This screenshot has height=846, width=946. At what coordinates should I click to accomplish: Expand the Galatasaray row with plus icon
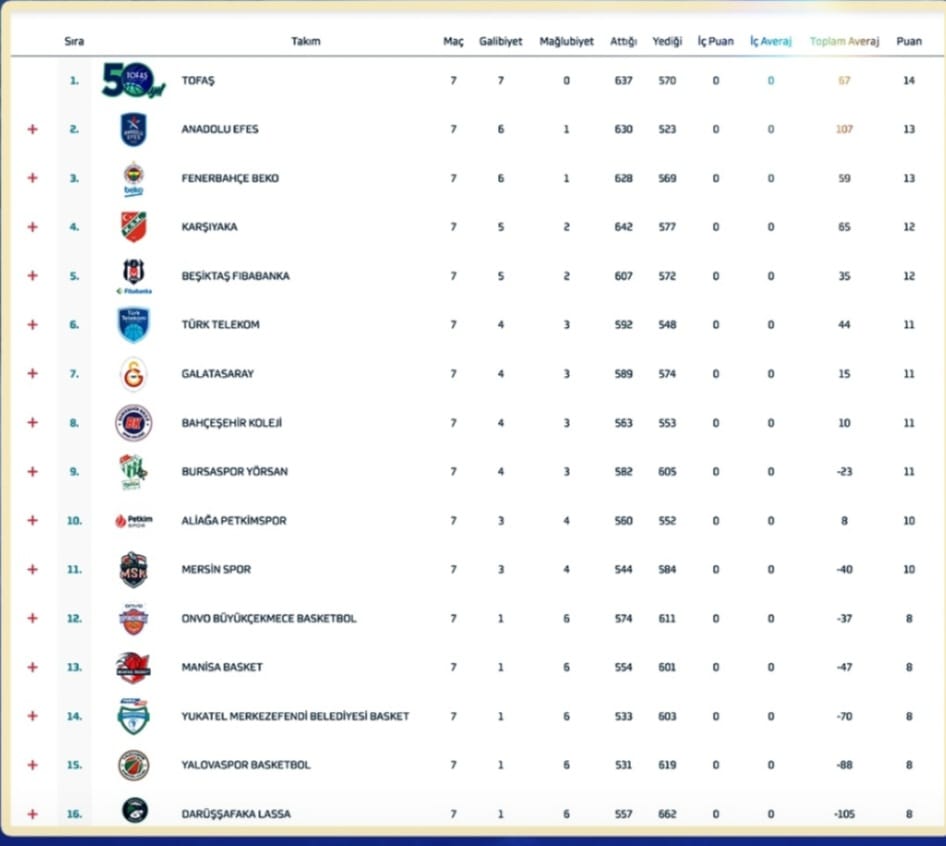point(32,373)
